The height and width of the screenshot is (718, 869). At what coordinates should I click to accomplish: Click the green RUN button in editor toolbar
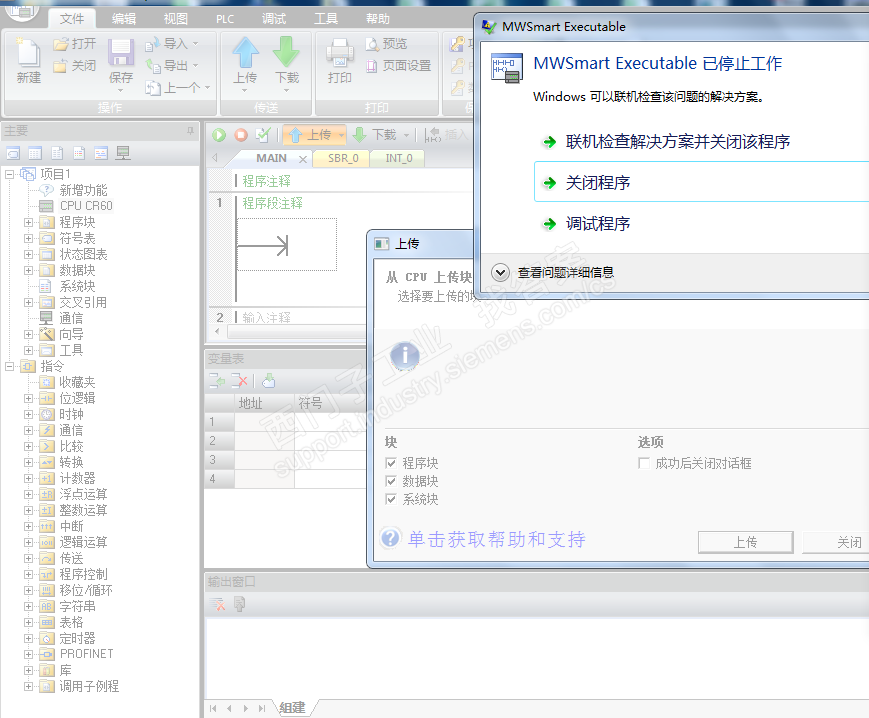point(219,135)
